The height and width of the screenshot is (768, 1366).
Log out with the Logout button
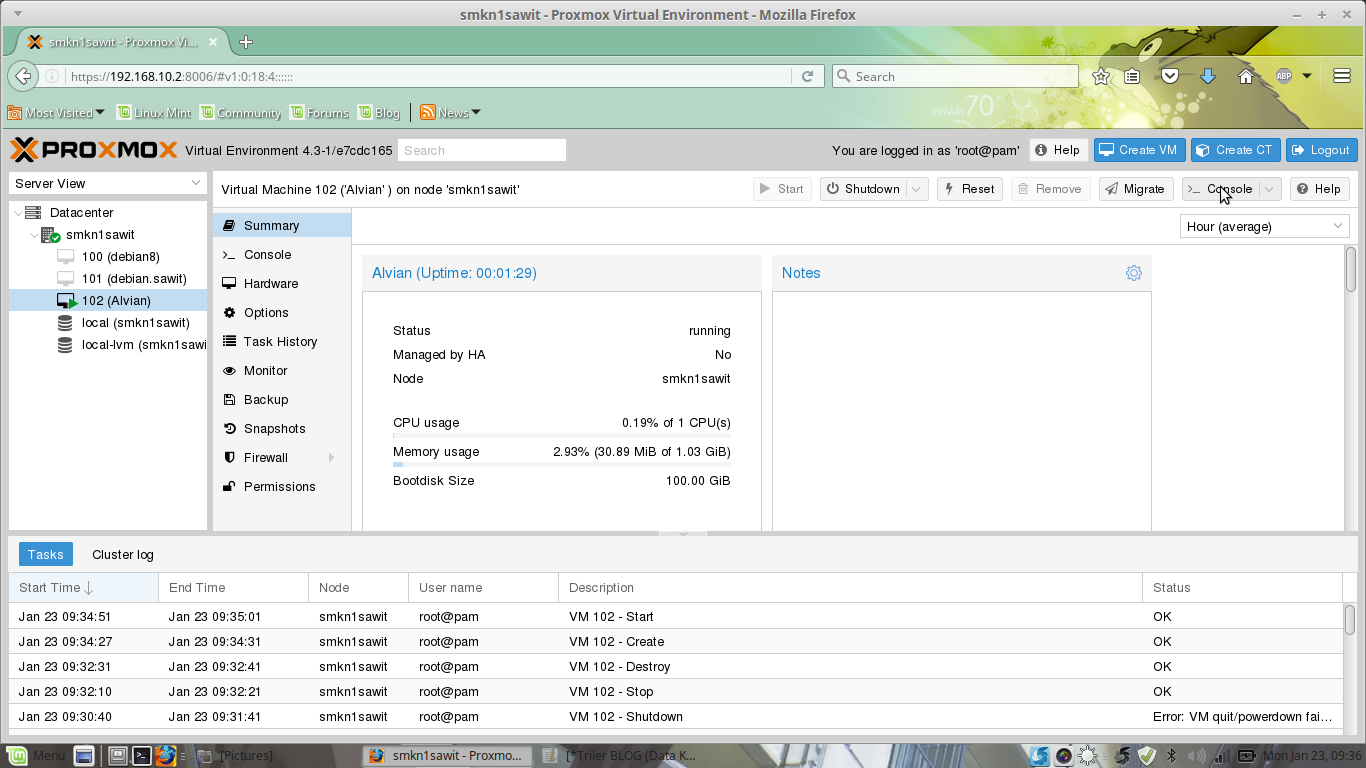(x=1321, y=150)
